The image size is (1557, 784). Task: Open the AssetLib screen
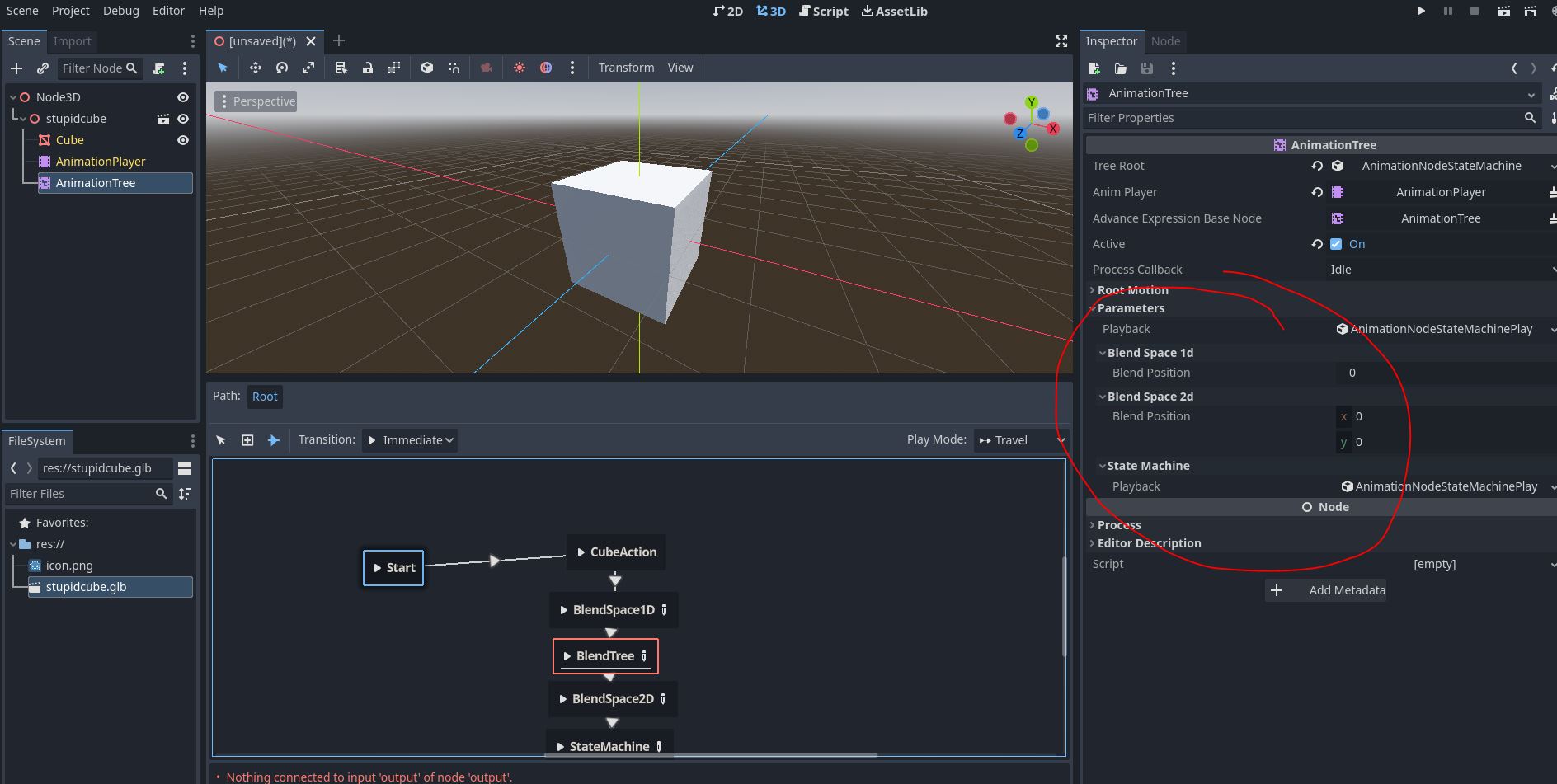pos(895,11)
